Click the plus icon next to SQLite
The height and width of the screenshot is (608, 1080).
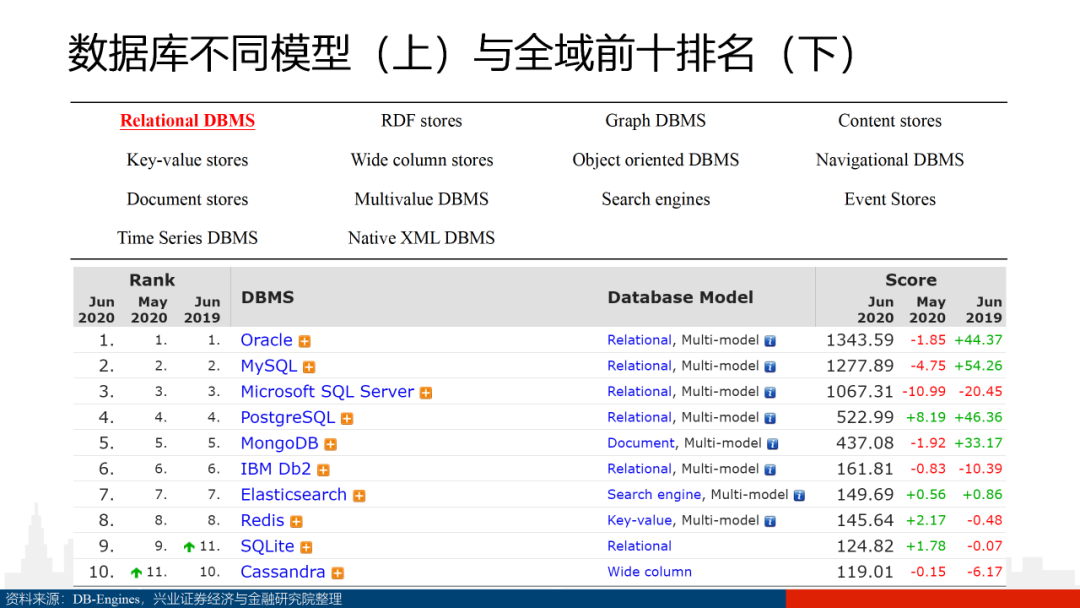[307, 547]
